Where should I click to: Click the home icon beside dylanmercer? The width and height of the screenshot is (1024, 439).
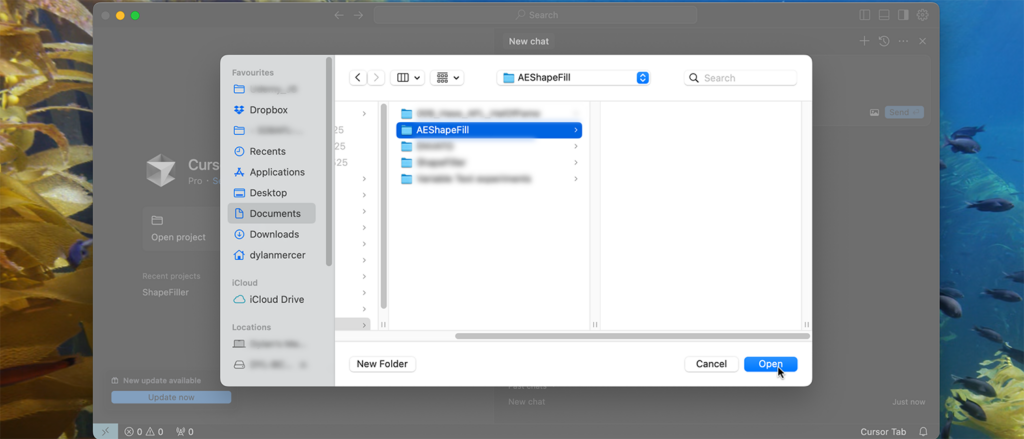pyautogui.click(x=239, y=255)
